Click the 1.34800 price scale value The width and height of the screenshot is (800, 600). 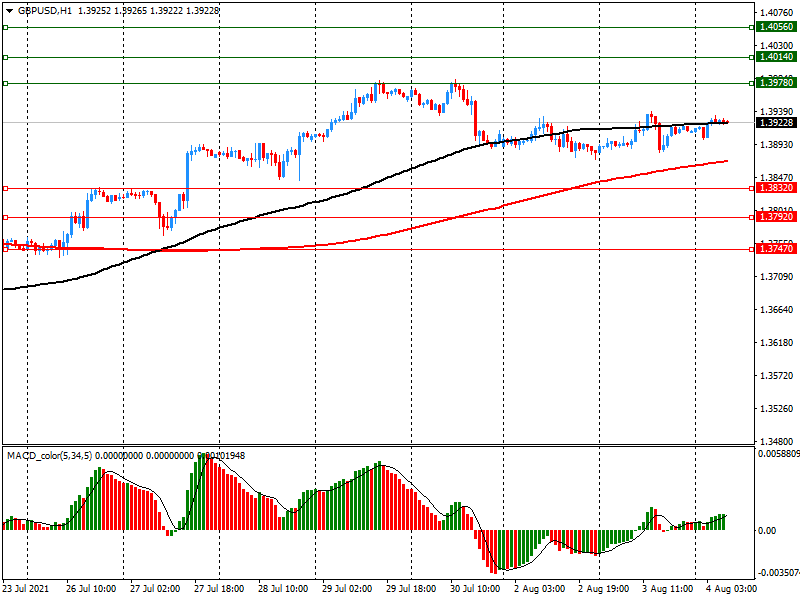coord(777,441)
